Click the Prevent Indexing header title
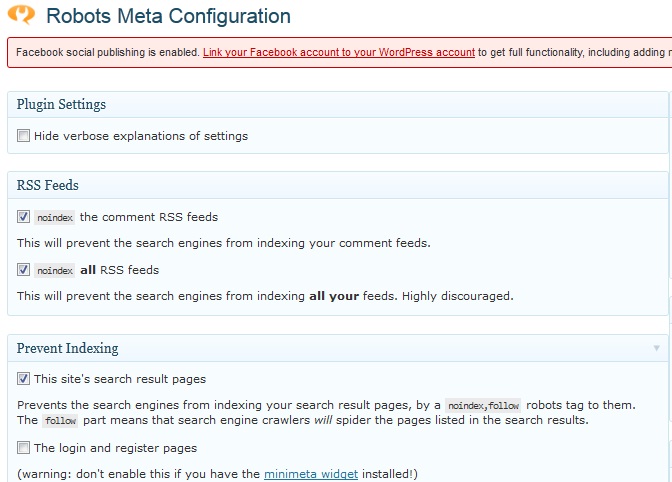 (x=67, y=348)
